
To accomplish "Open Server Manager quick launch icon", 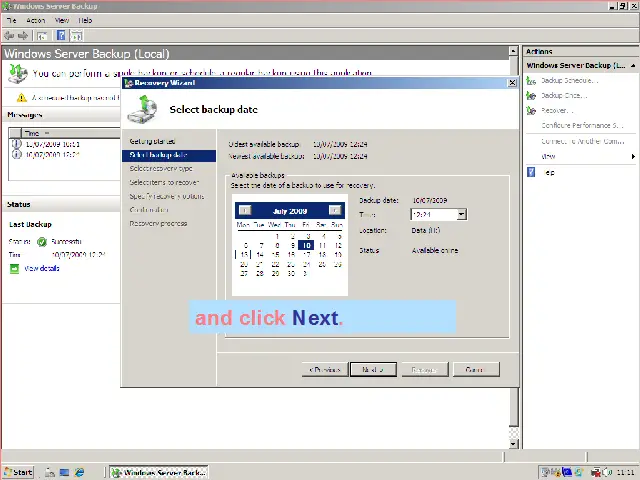I will 50,472.
